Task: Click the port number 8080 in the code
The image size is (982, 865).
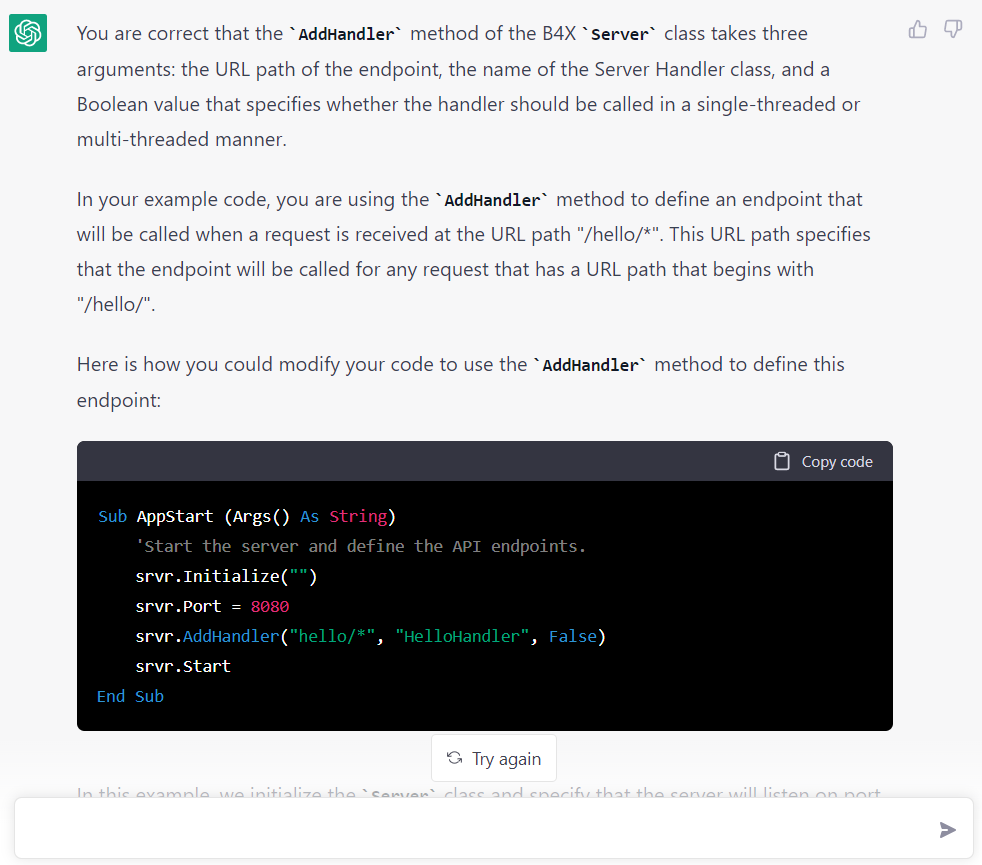Action: (x=270, y=606)
